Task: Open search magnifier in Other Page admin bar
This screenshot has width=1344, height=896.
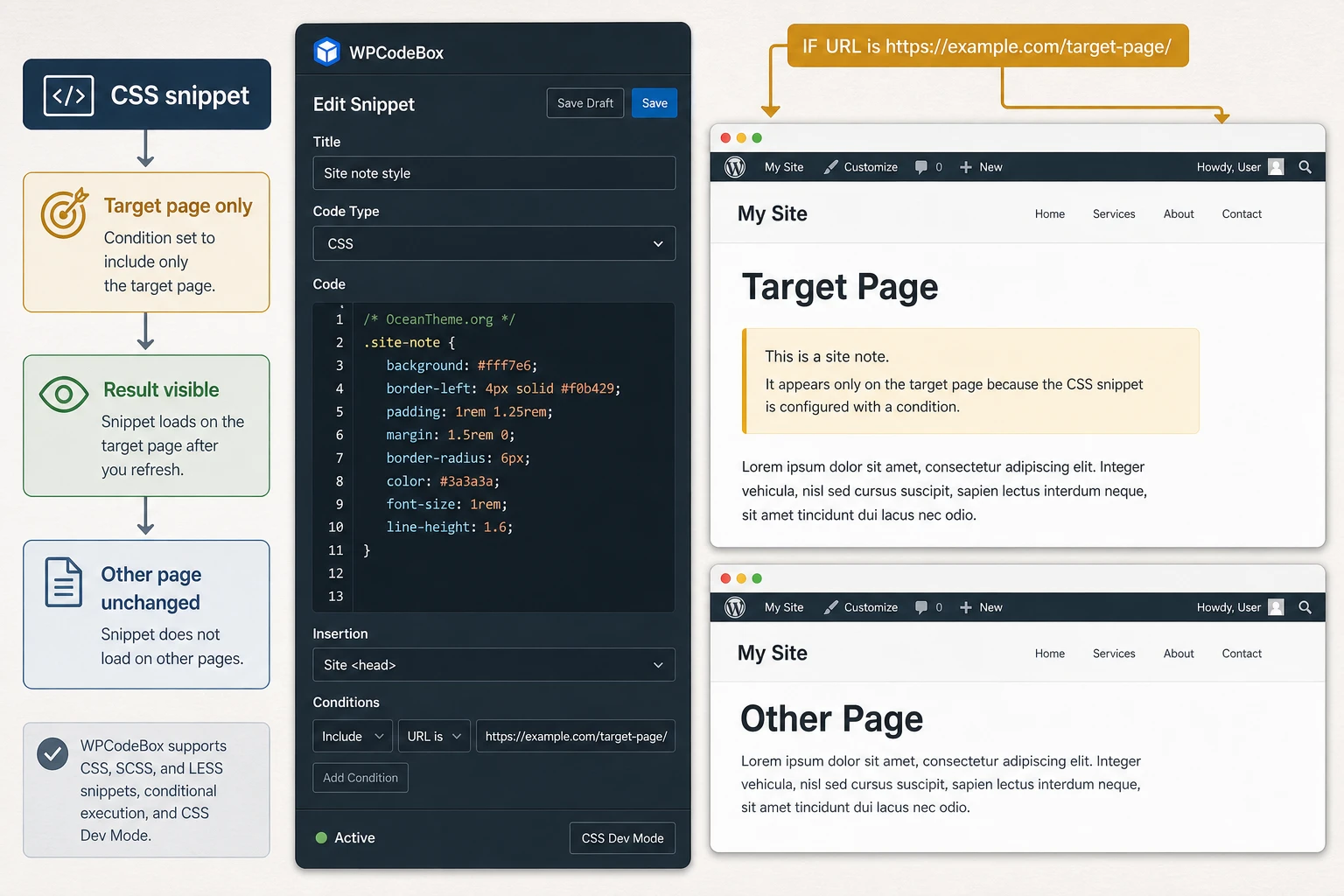Action: (x=1305, y=607)
